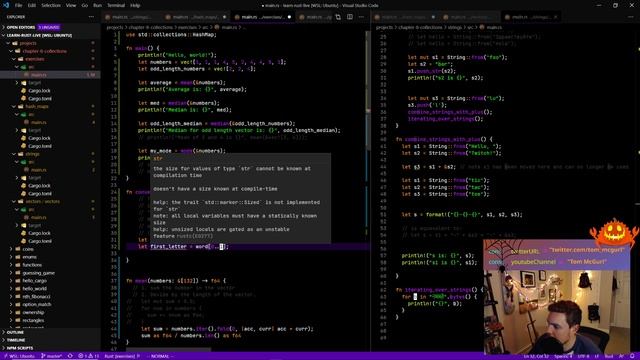Click the master git branch status item
The image size is (640, 360).
(52, 356)
